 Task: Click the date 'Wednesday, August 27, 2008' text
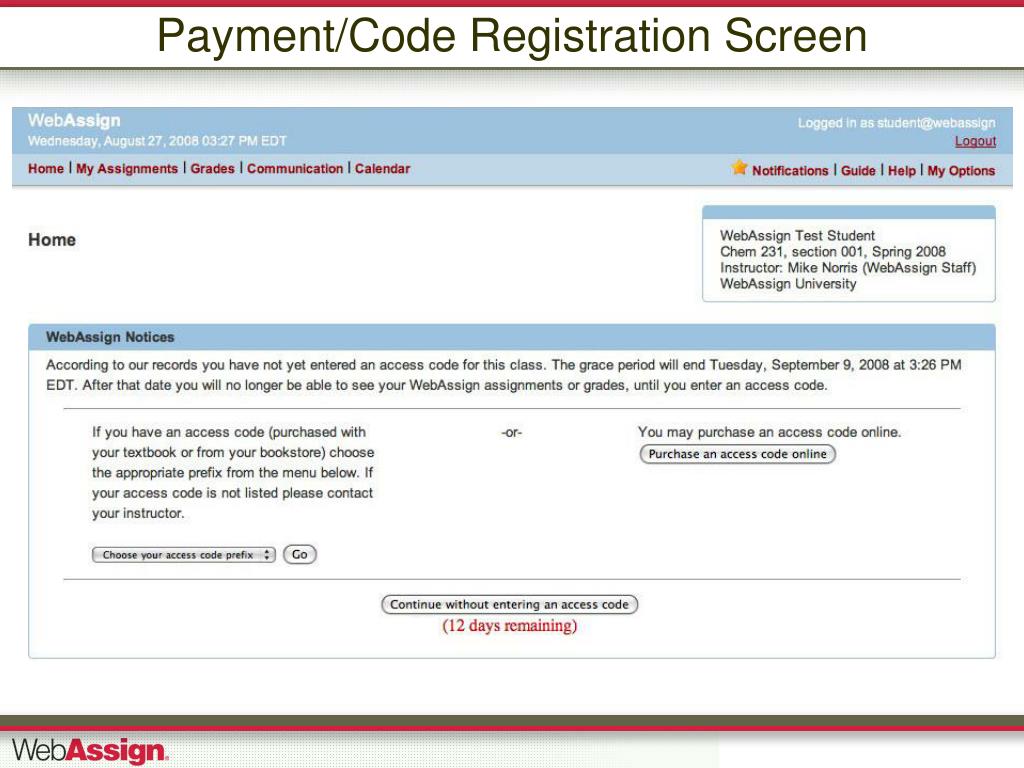tap(113, 140)
